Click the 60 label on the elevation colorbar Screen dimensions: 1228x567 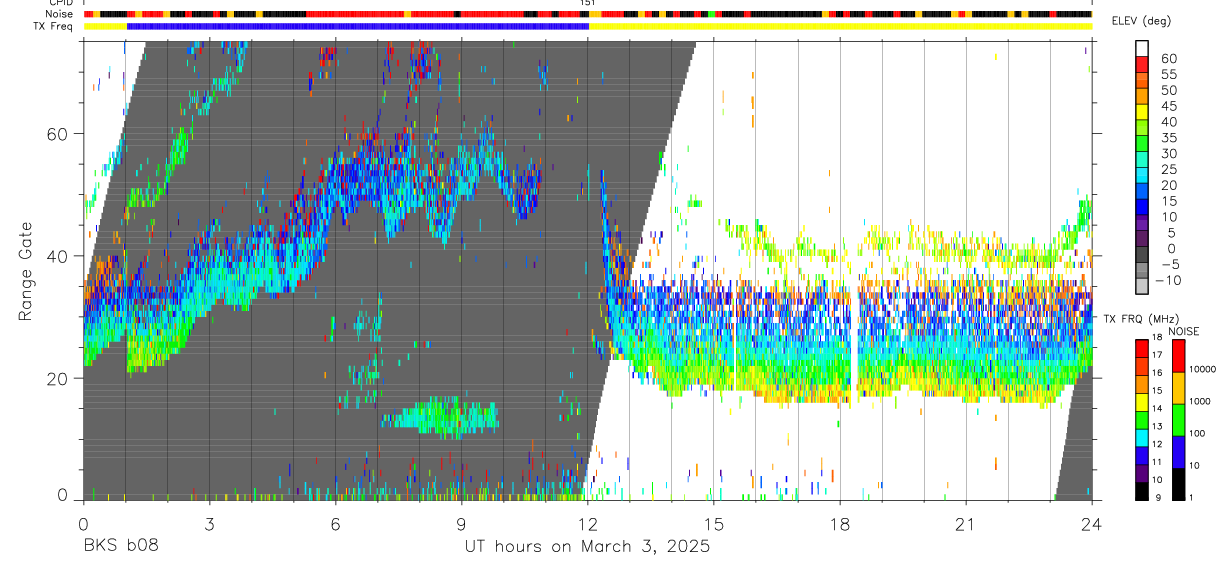click(x=1169, y=58)
